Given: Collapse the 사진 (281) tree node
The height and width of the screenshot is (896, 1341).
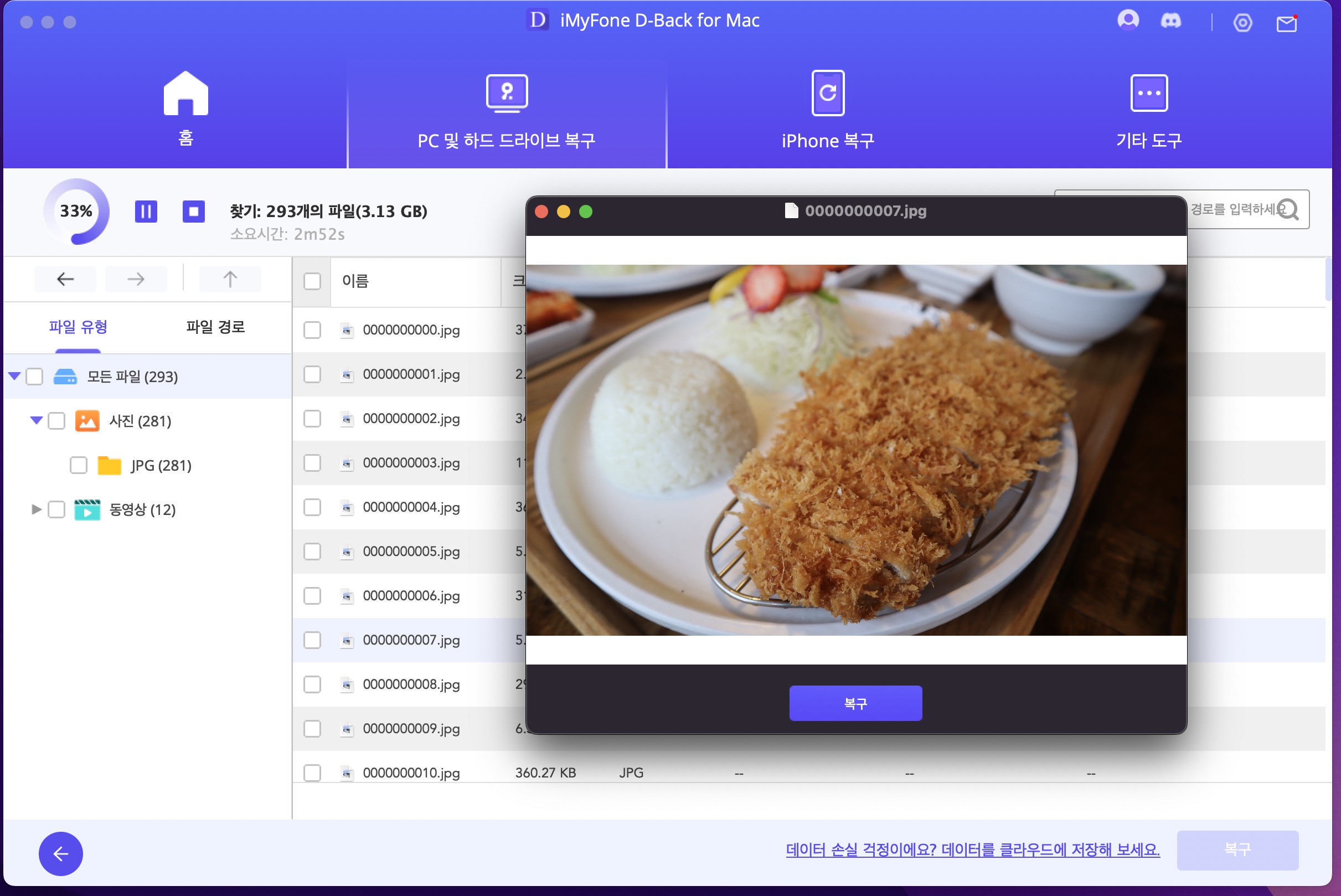Looking at the screenshot, I should pos(36,420).
